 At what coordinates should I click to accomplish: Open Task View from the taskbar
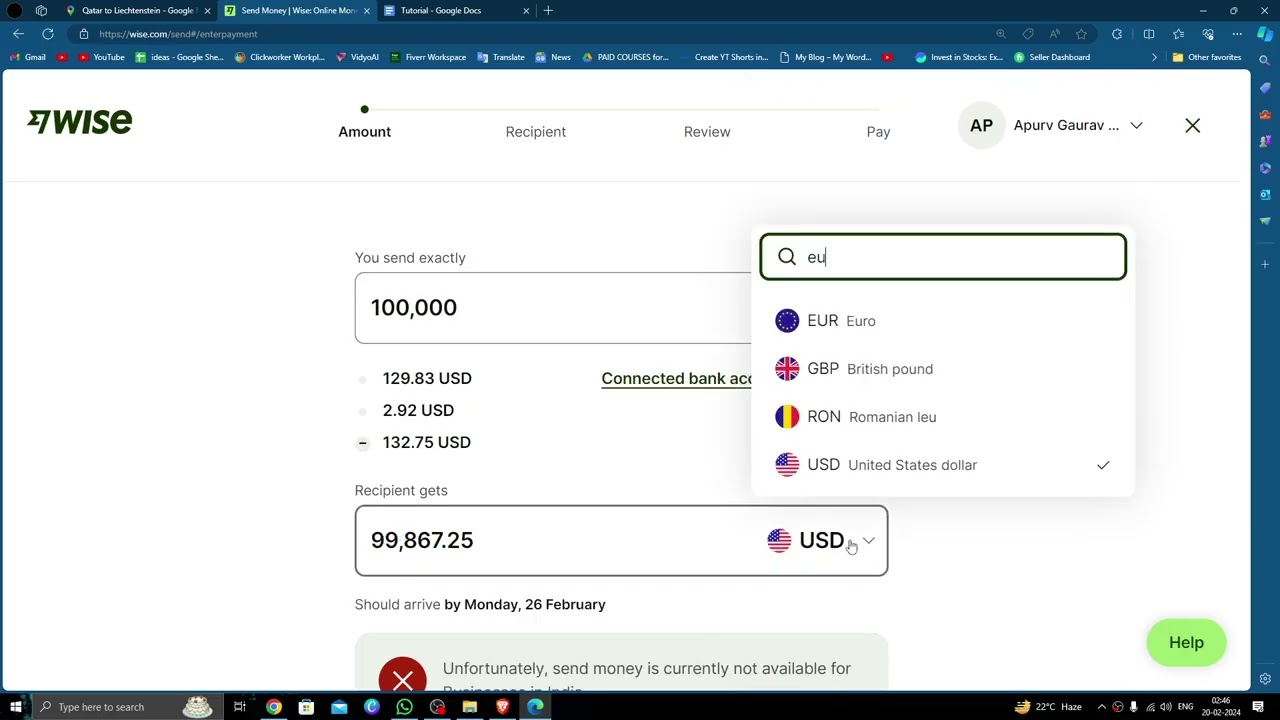240,707
